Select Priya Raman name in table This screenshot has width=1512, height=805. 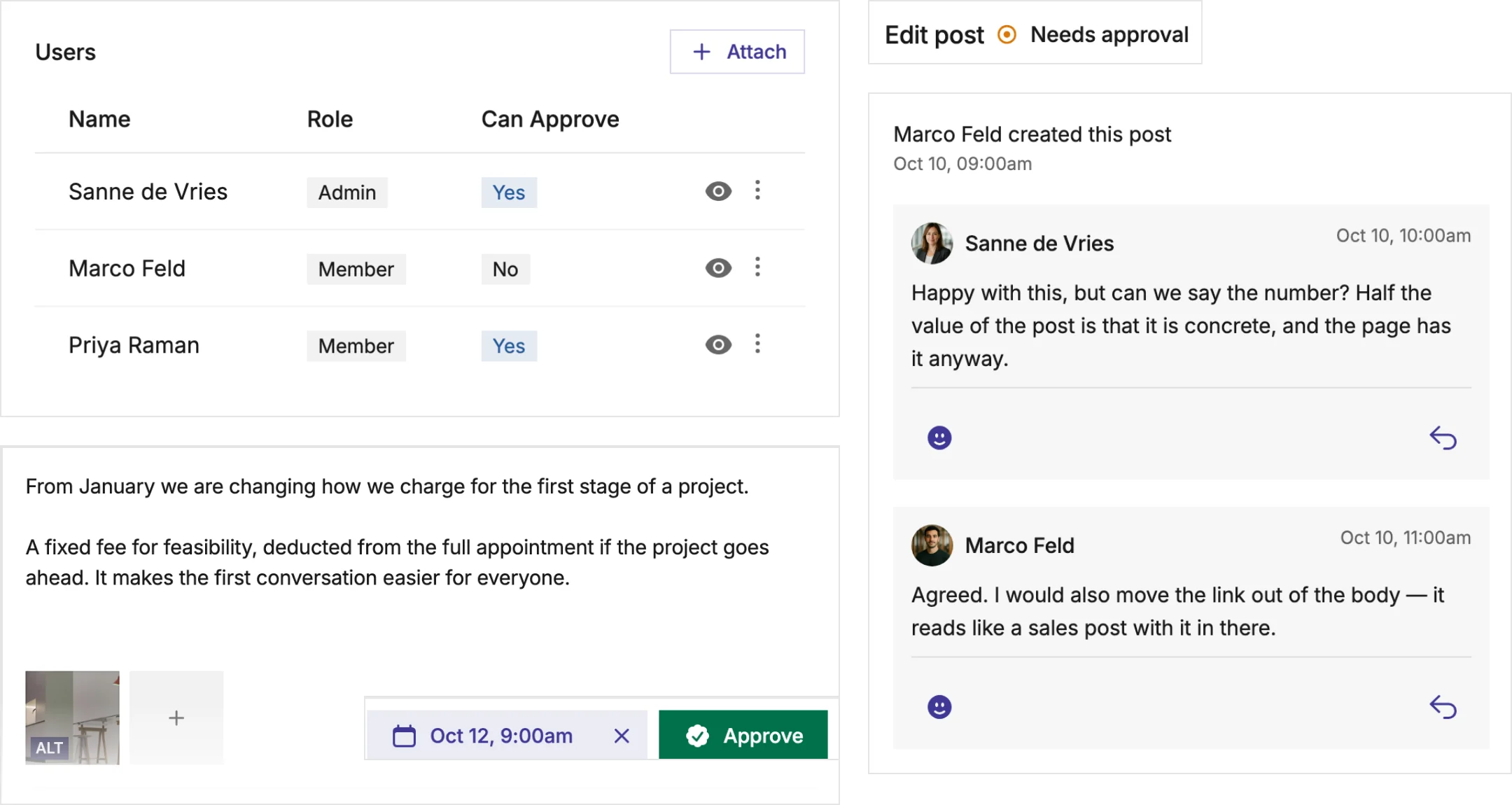134,345
